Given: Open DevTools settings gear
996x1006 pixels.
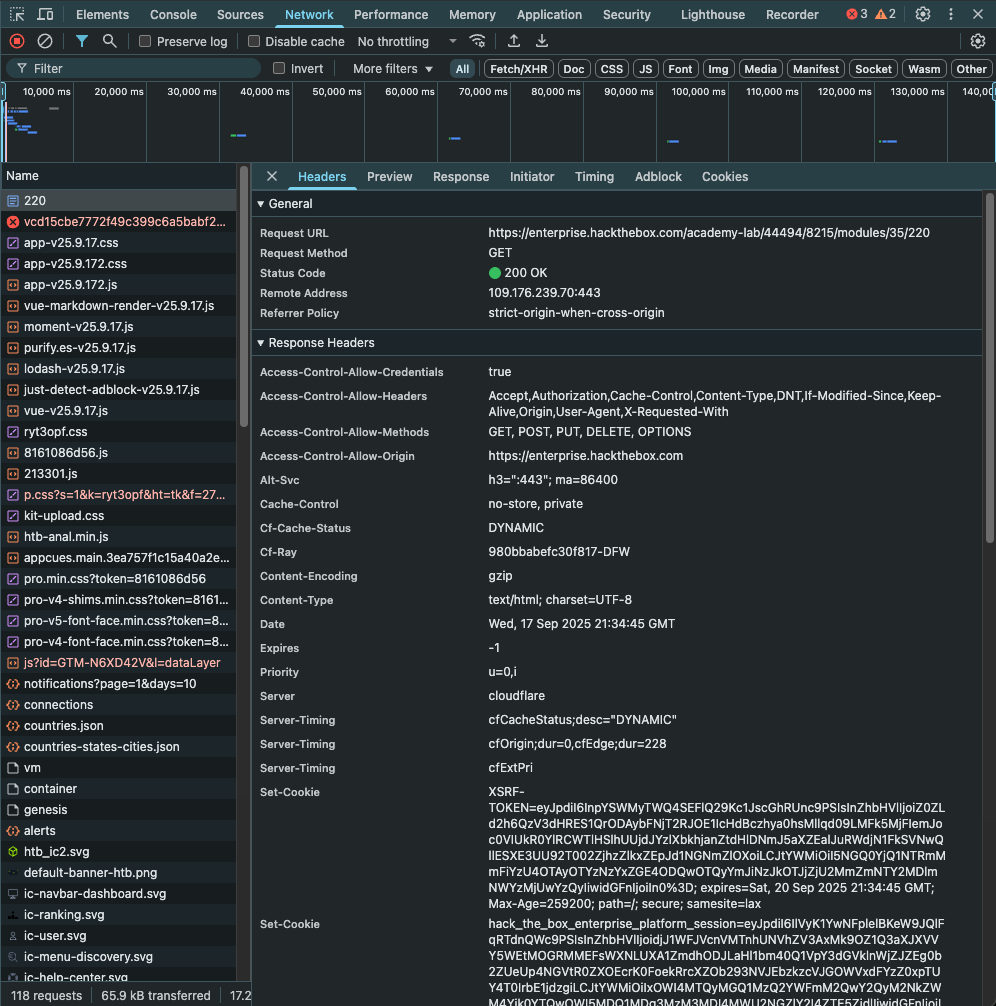Looking at the screenshot, I should pos(923,14).
